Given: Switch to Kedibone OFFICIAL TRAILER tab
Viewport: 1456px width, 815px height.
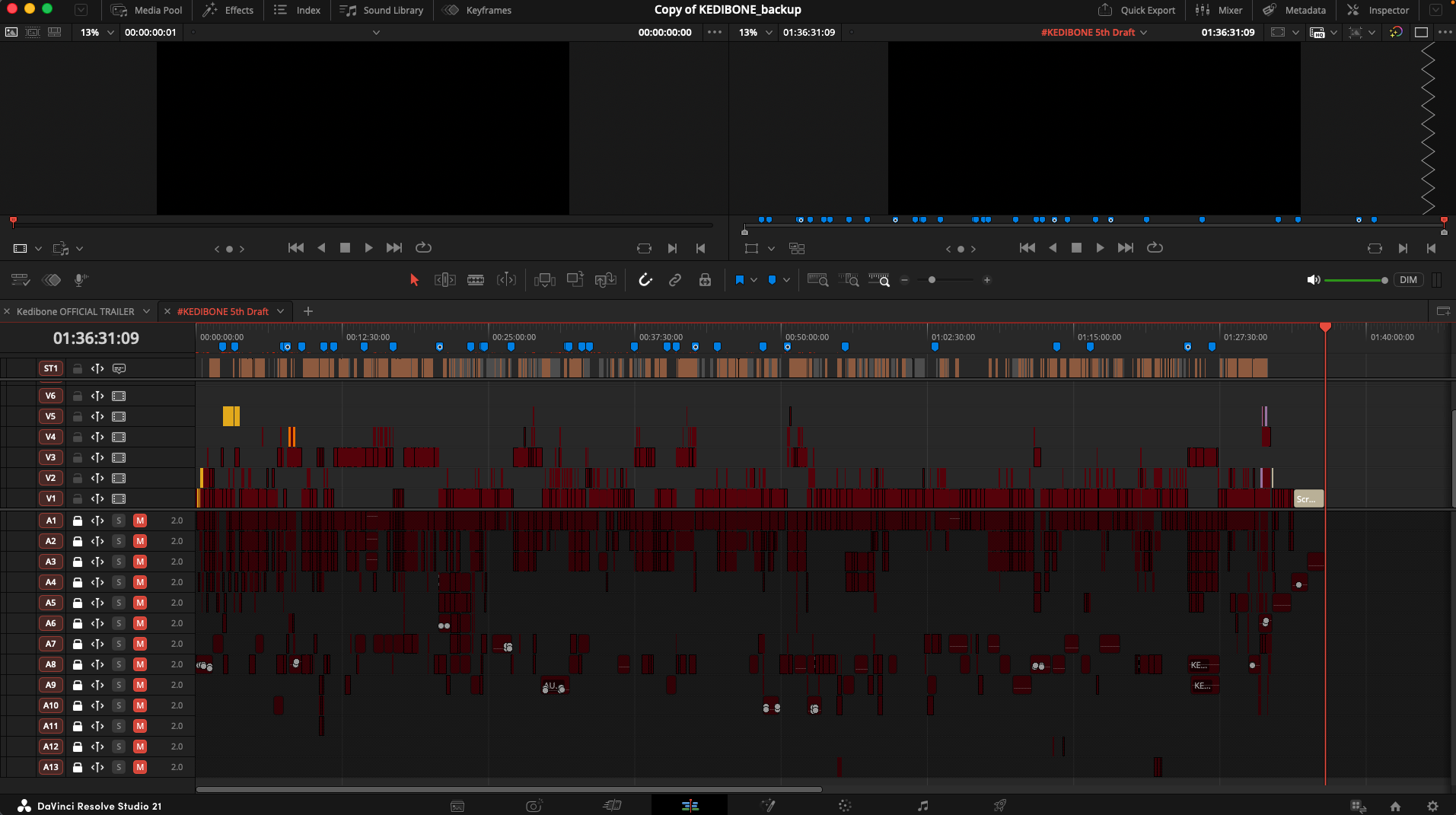Looking at the screenshot, I should (75, 311).
